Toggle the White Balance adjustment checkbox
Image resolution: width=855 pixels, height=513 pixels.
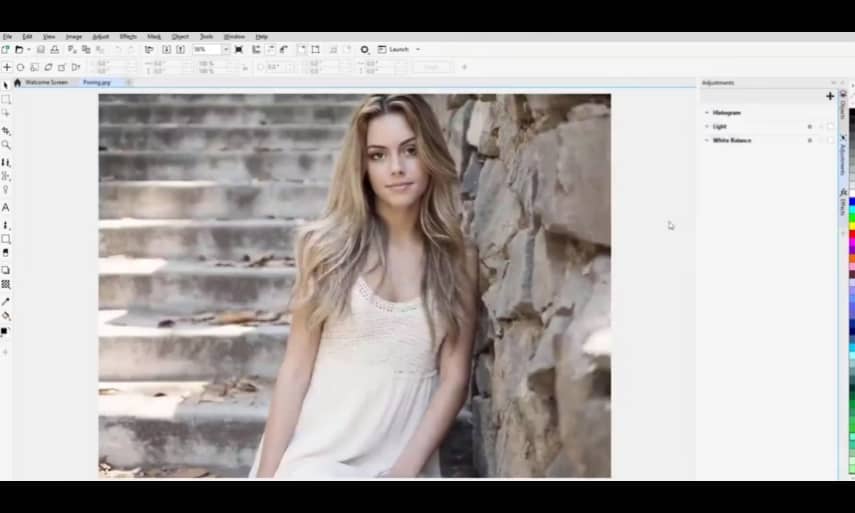click(830, 141)
